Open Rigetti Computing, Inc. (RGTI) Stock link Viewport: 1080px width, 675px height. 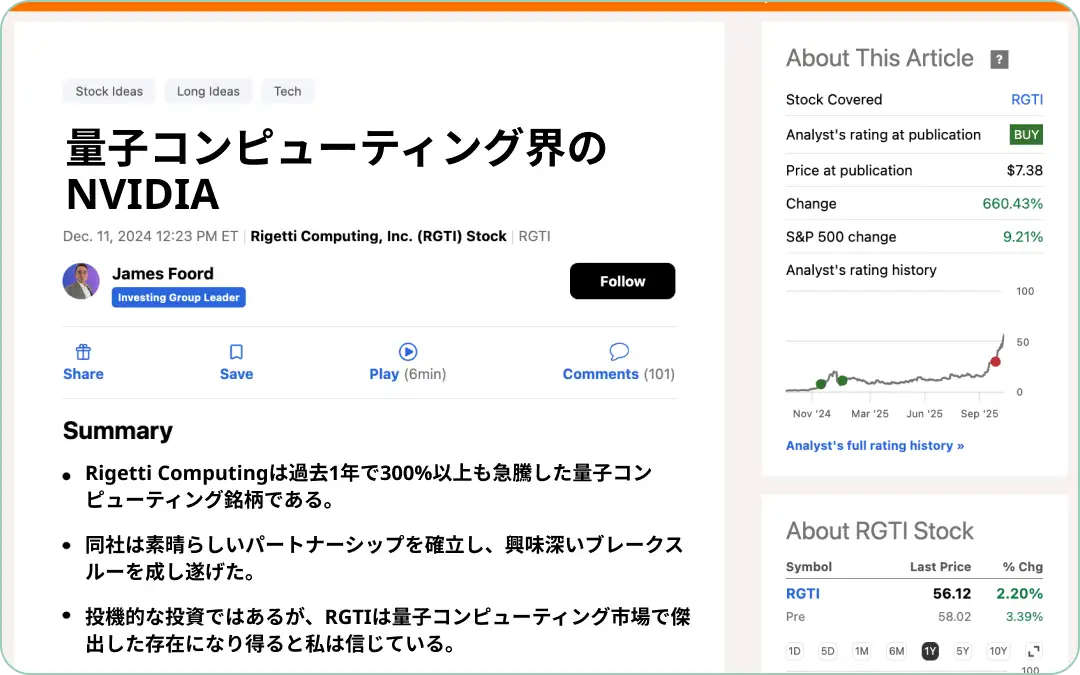point(378,236)
